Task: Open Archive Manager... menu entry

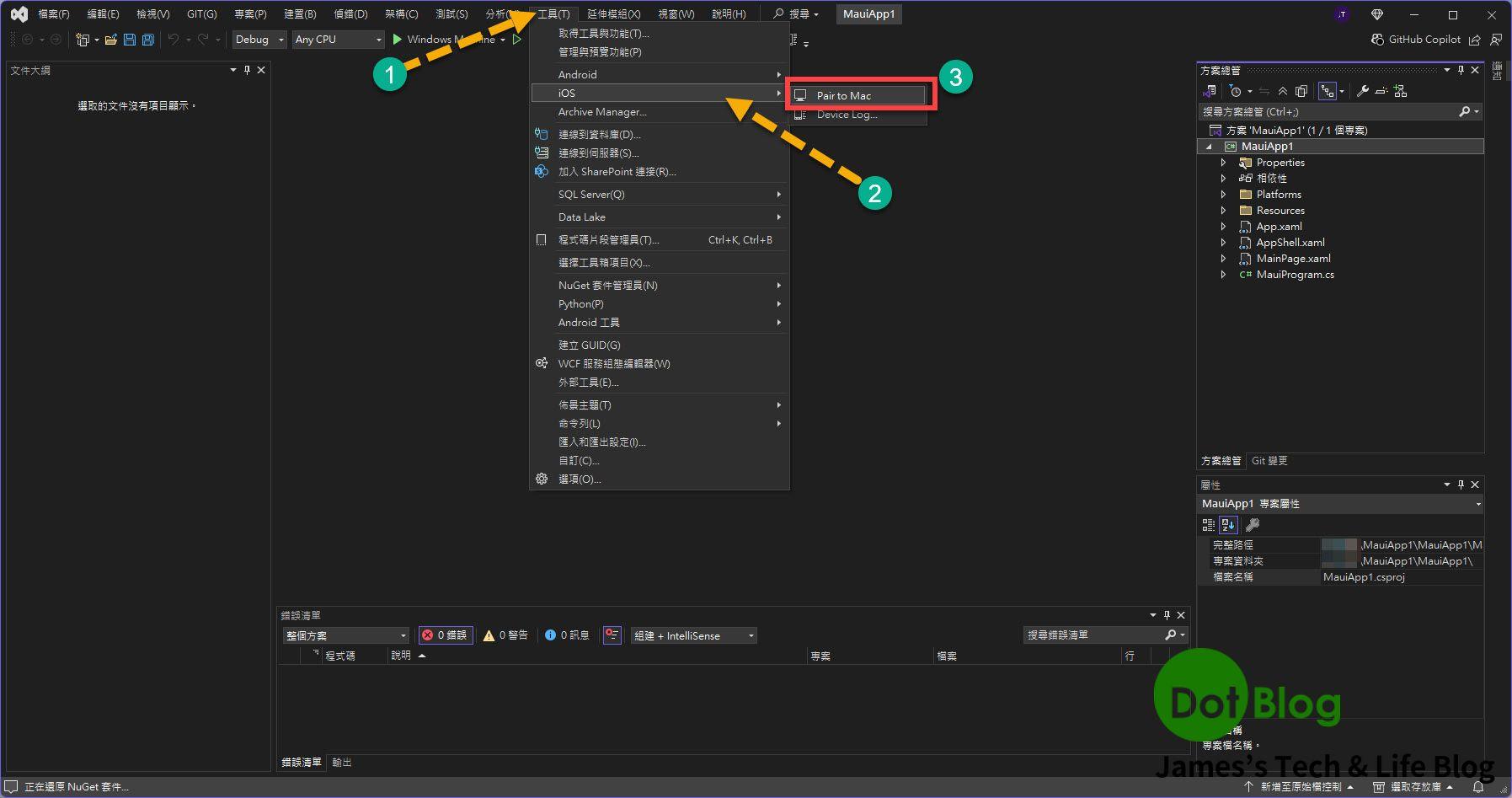Action: (x=659, y=112)
